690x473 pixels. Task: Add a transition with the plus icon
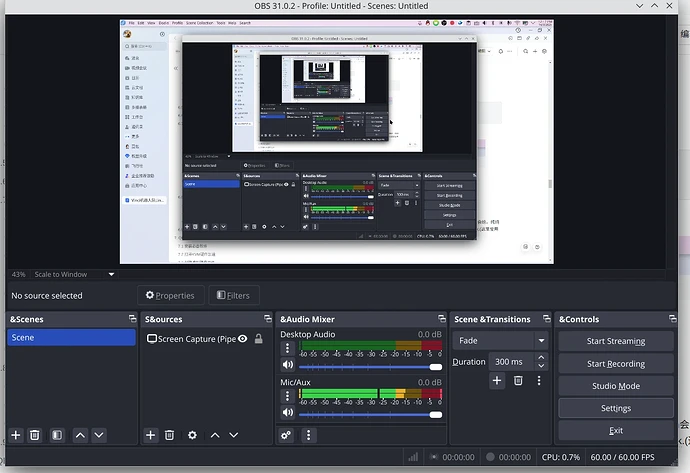click(x=497, y=380)
